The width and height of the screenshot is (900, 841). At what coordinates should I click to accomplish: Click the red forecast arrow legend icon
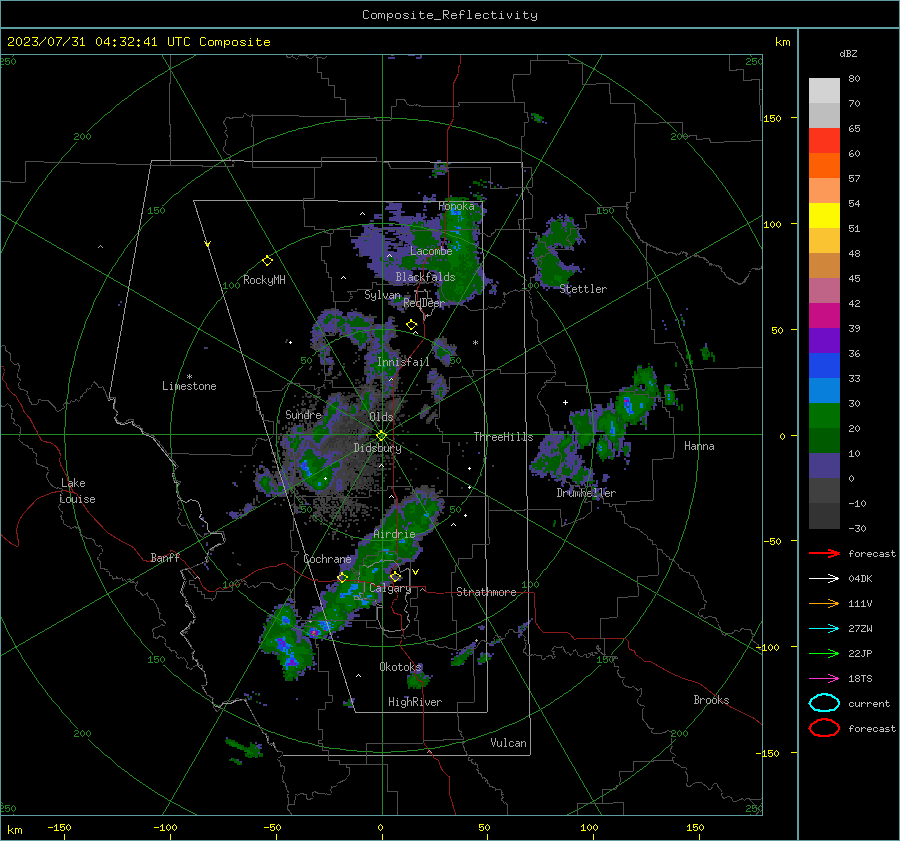(x=824, y=553)
